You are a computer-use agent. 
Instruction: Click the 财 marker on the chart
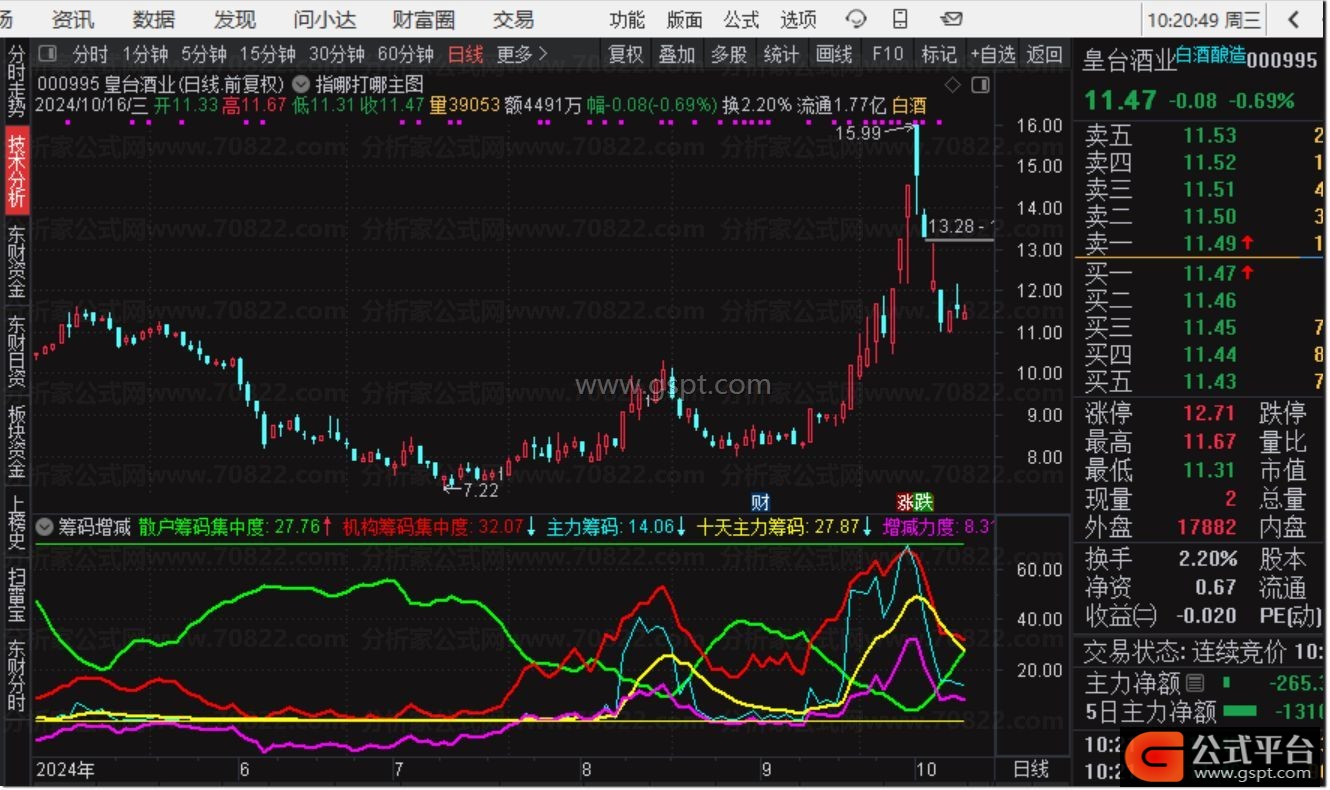(x=761, y=502)
